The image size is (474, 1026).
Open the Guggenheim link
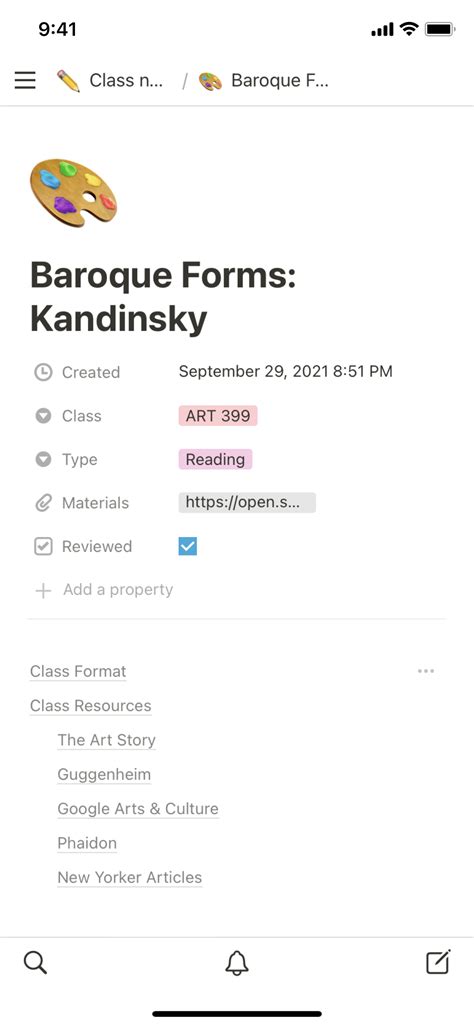[104, 774]
